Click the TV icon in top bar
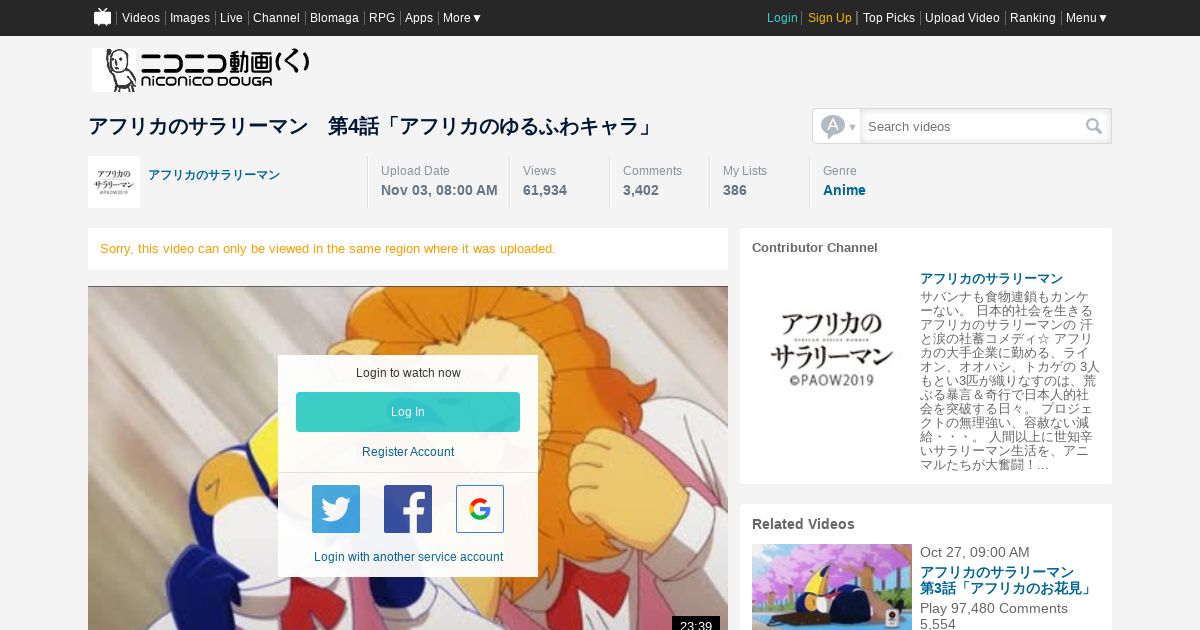 [x=102, y=17]
